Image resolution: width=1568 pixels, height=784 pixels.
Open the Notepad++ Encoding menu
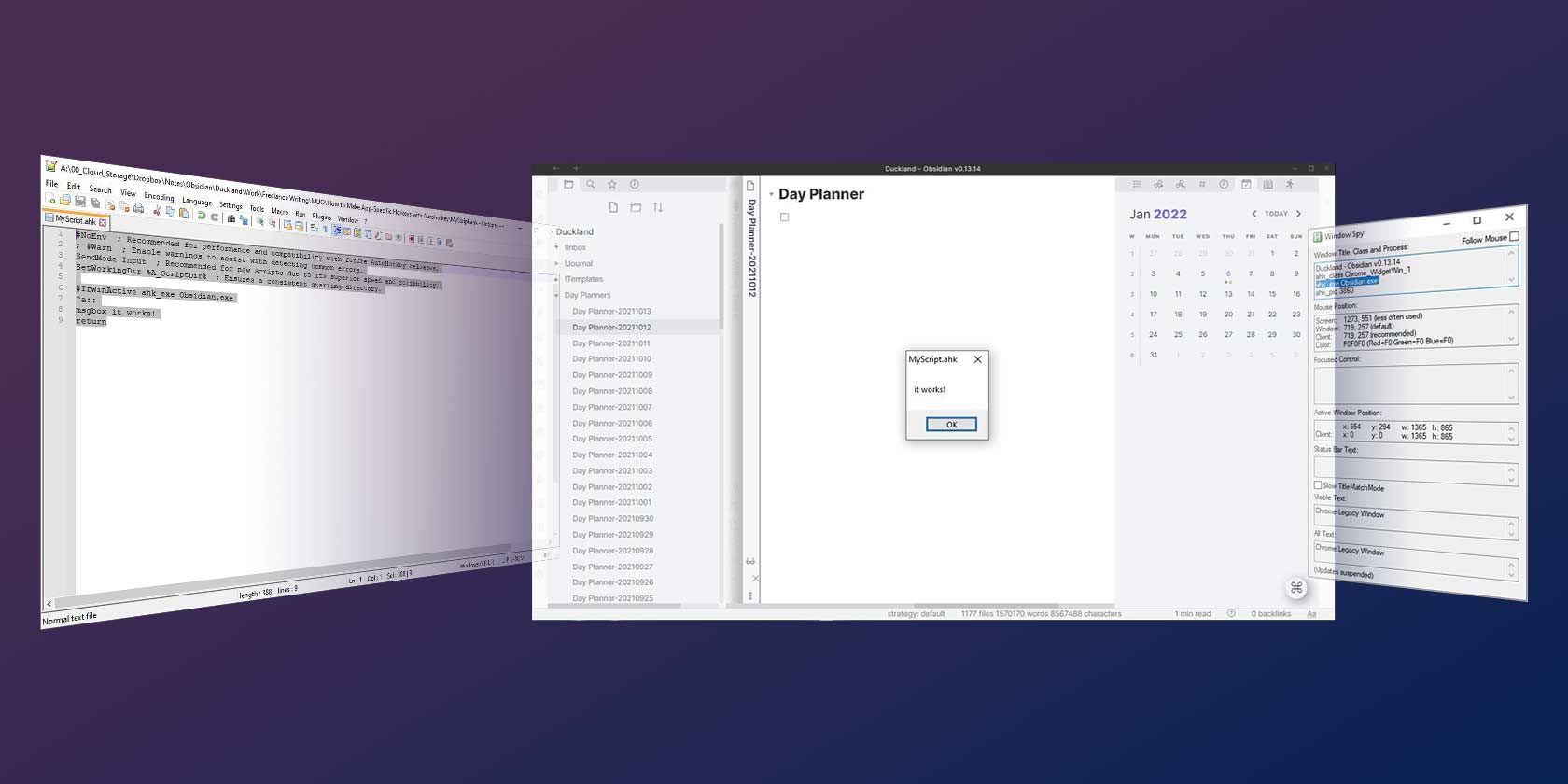tap(159, 197)
